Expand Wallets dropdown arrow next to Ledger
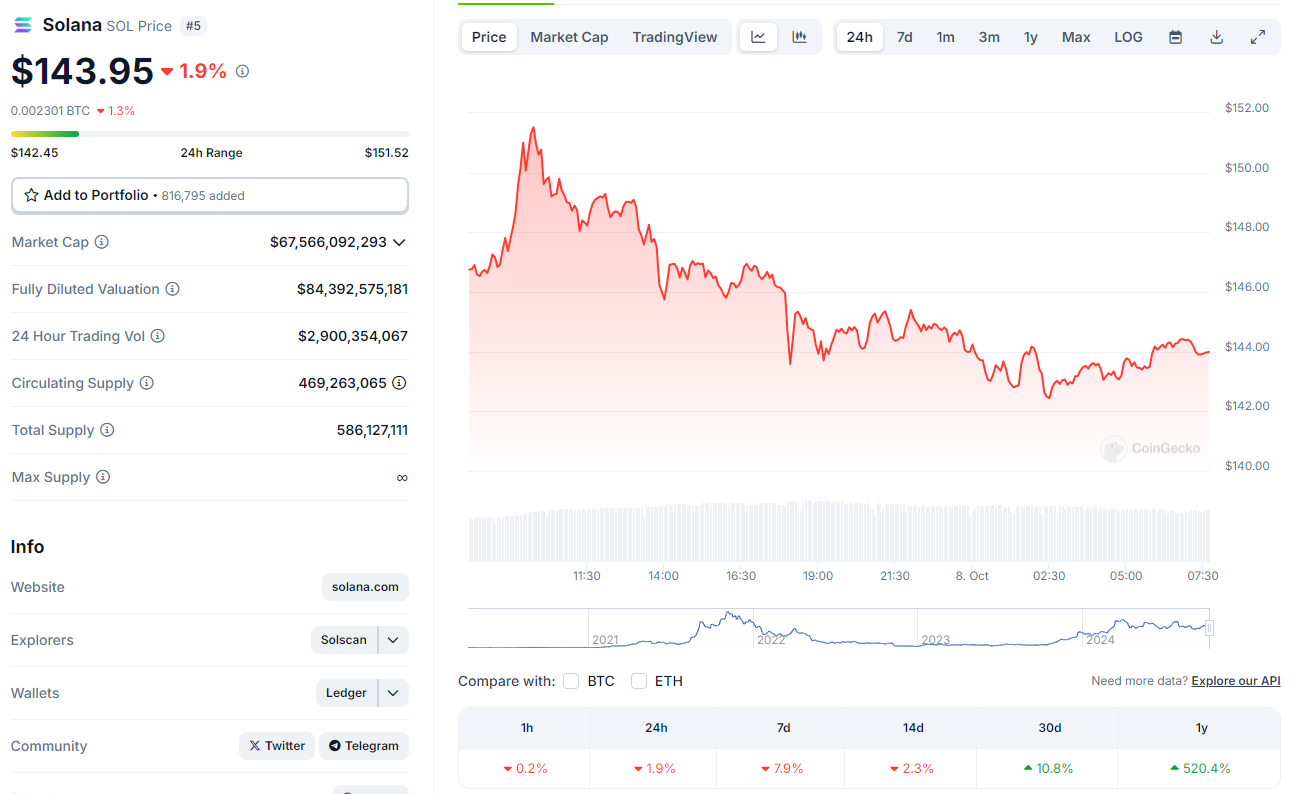Image resolution: width=1290 pixels, height=794 pixels. pyautogui.click(x=393, y=693)
